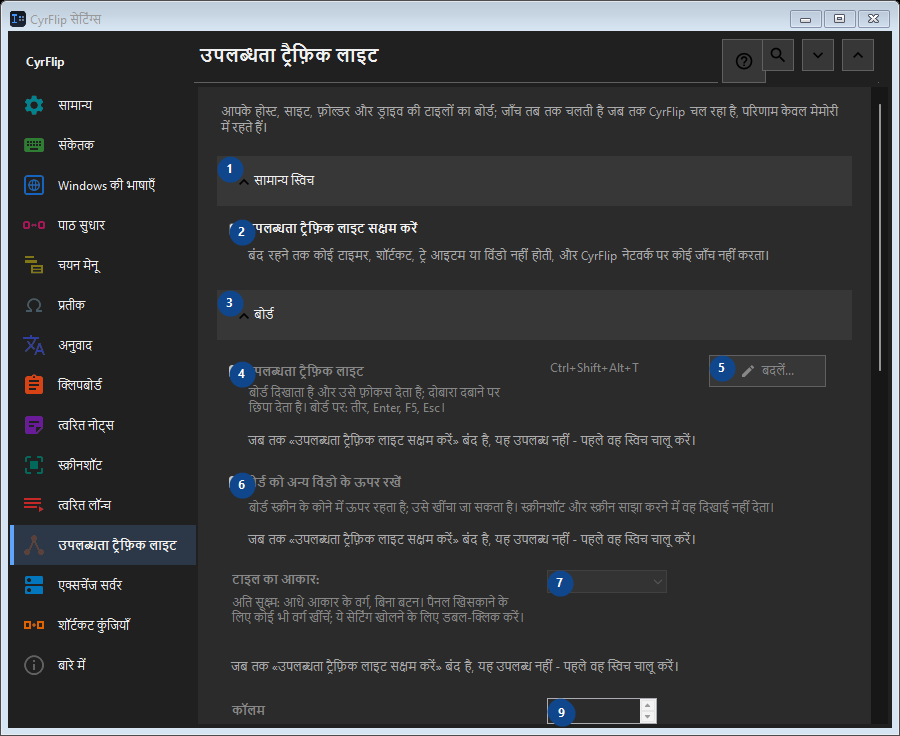Click the चयन मेनू icon
Image resolution: width=900 pixels, height=736 pixels.
(x=34, y=265)
